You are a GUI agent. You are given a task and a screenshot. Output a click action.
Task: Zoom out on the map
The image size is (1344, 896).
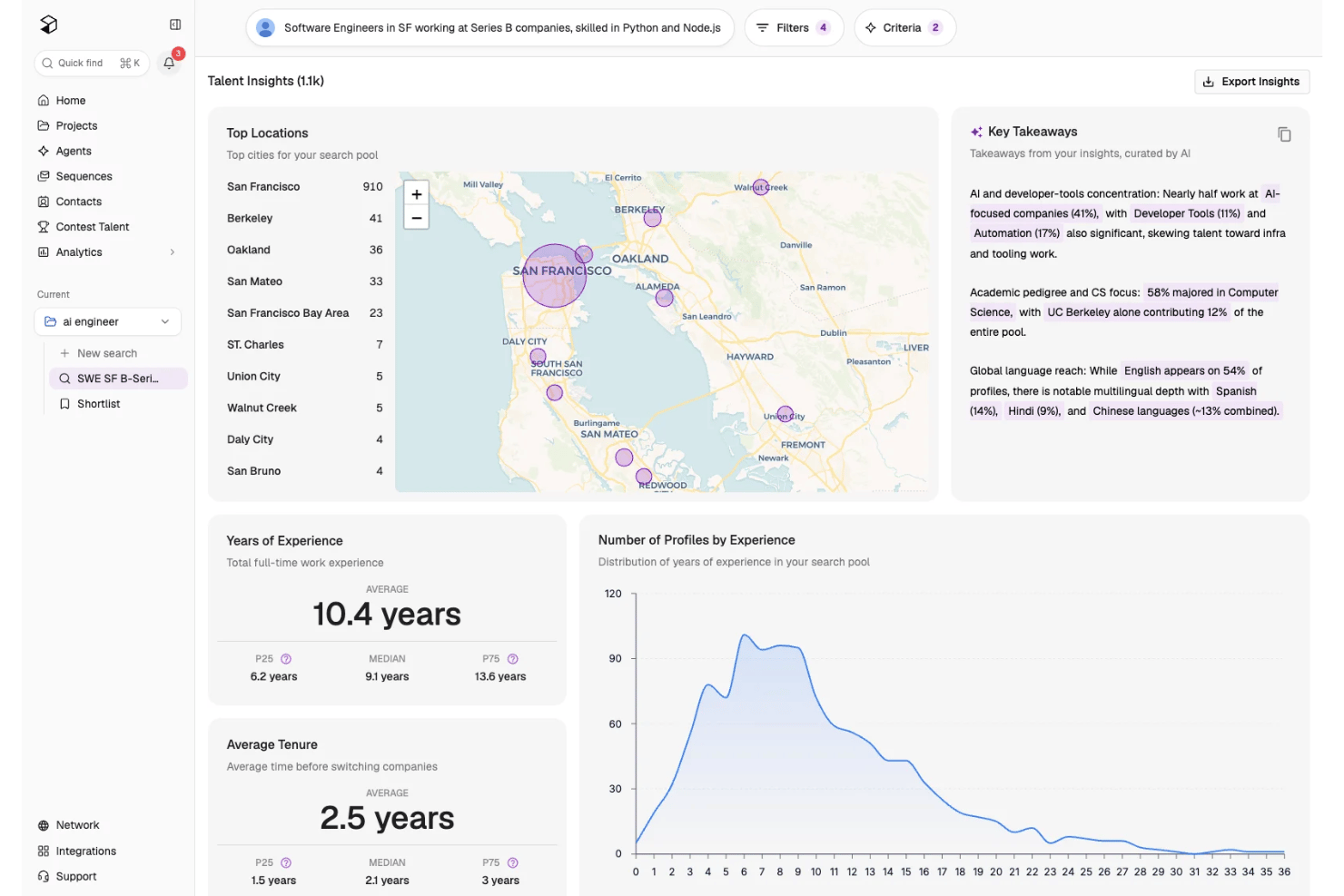(417, 218)
